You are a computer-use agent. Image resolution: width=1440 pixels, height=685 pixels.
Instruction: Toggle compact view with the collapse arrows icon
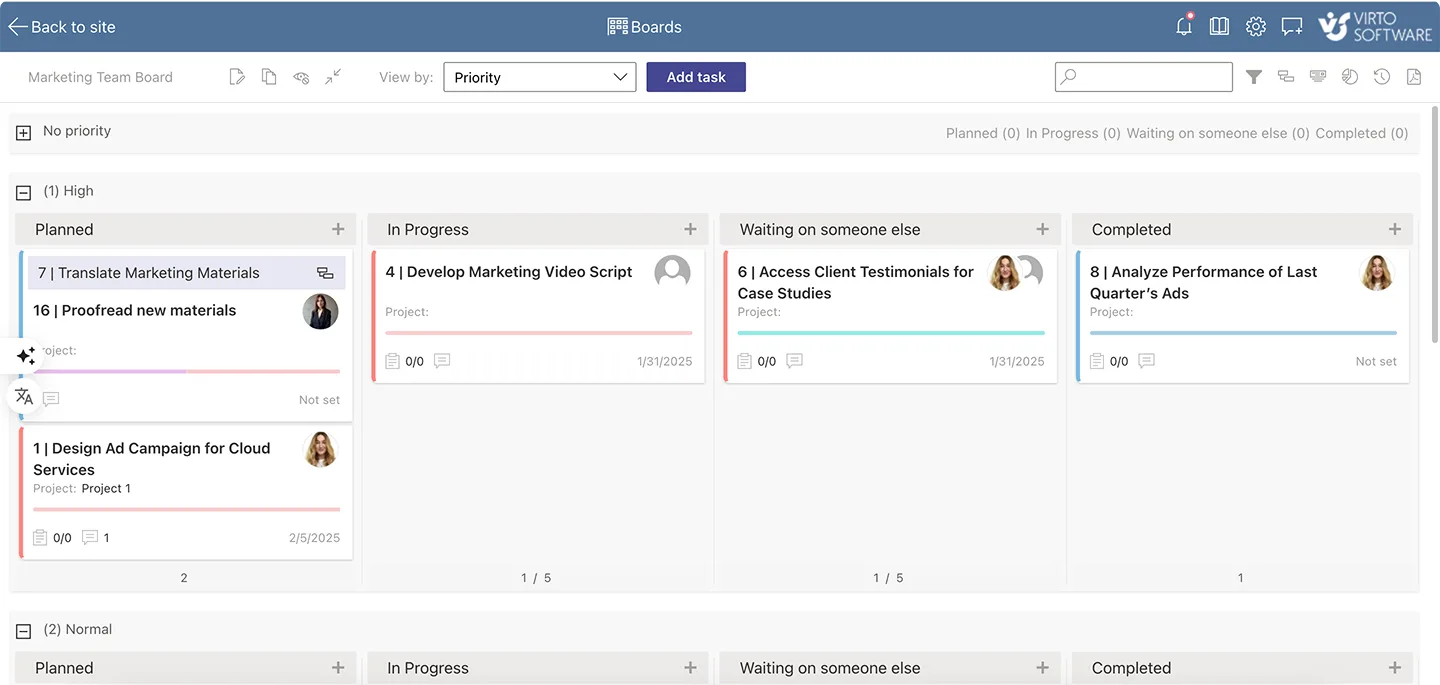333,76
